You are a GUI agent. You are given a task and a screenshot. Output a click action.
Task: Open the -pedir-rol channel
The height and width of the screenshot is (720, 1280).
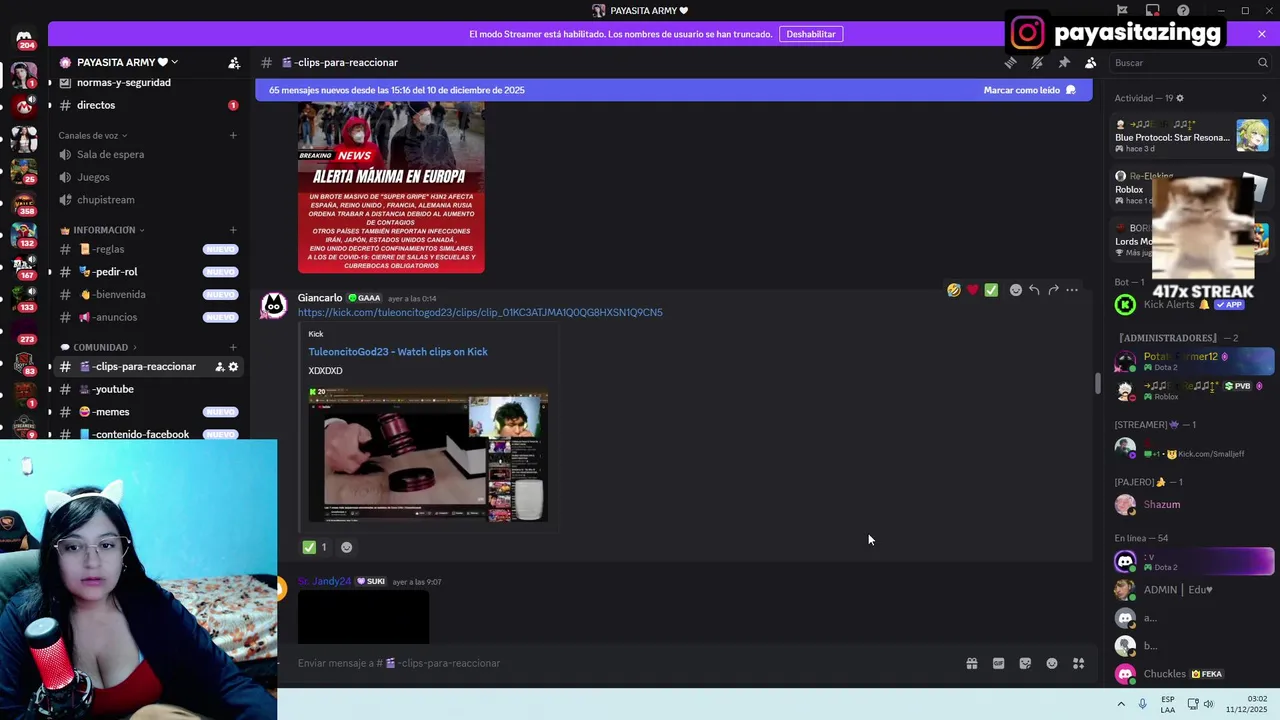[x=148, y=272]
